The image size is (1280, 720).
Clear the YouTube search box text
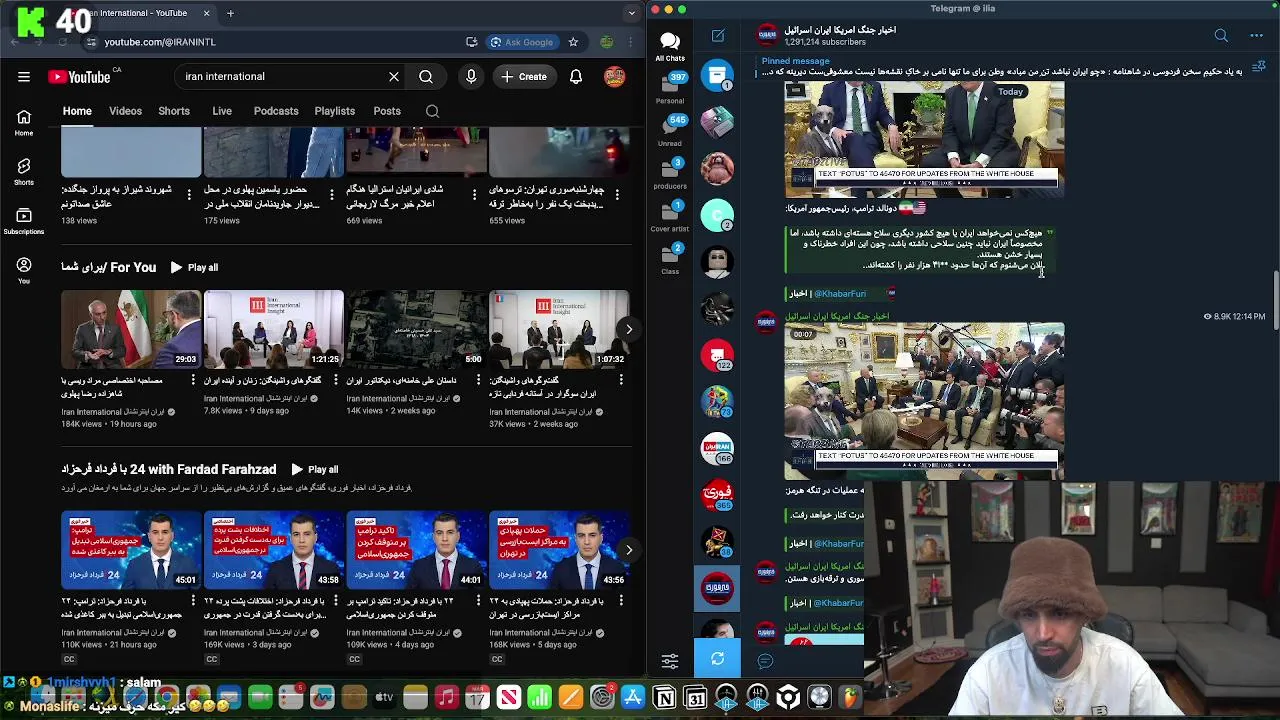click(394, 76)
